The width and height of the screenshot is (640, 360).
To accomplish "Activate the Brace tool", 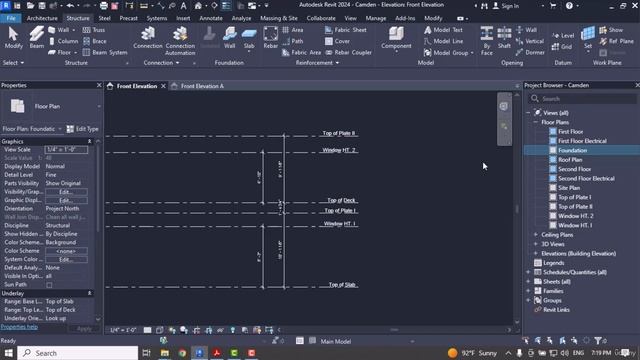I will coord(95,41).
